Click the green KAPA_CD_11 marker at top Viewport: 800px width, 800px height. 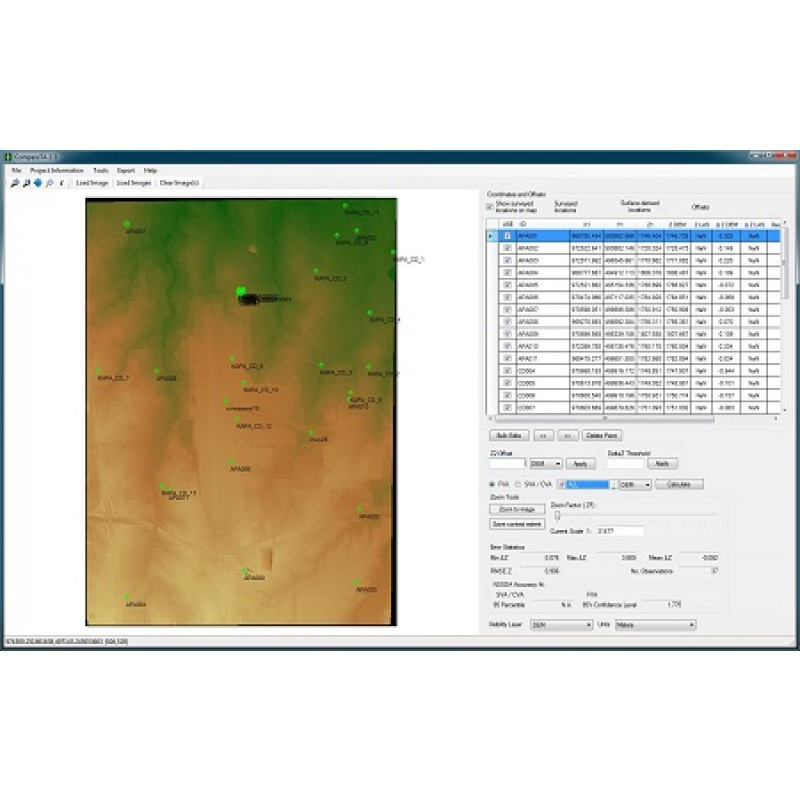click(345, 206)
